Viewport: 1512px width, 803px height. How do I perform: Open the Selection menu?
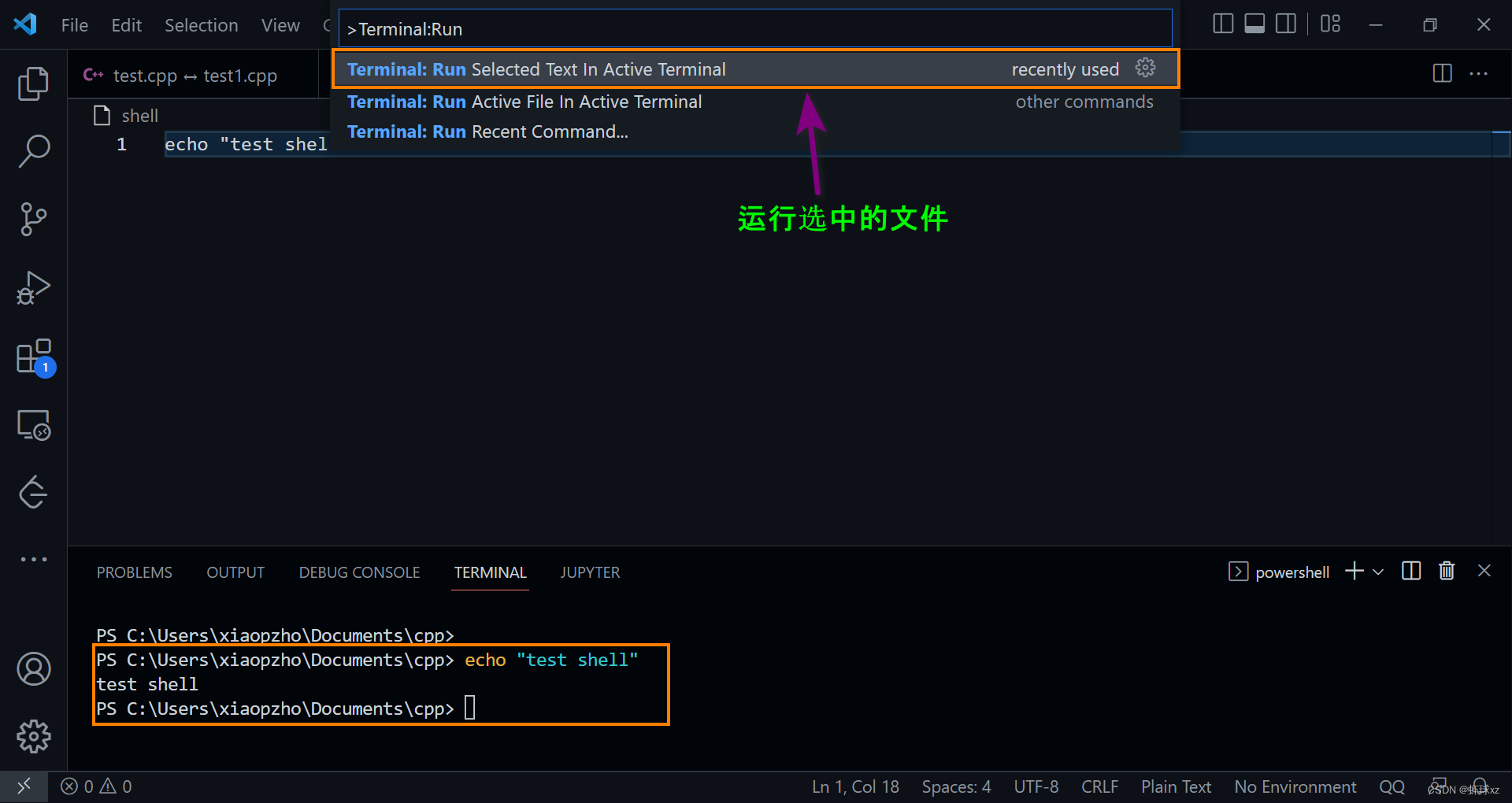click(201, 25)
